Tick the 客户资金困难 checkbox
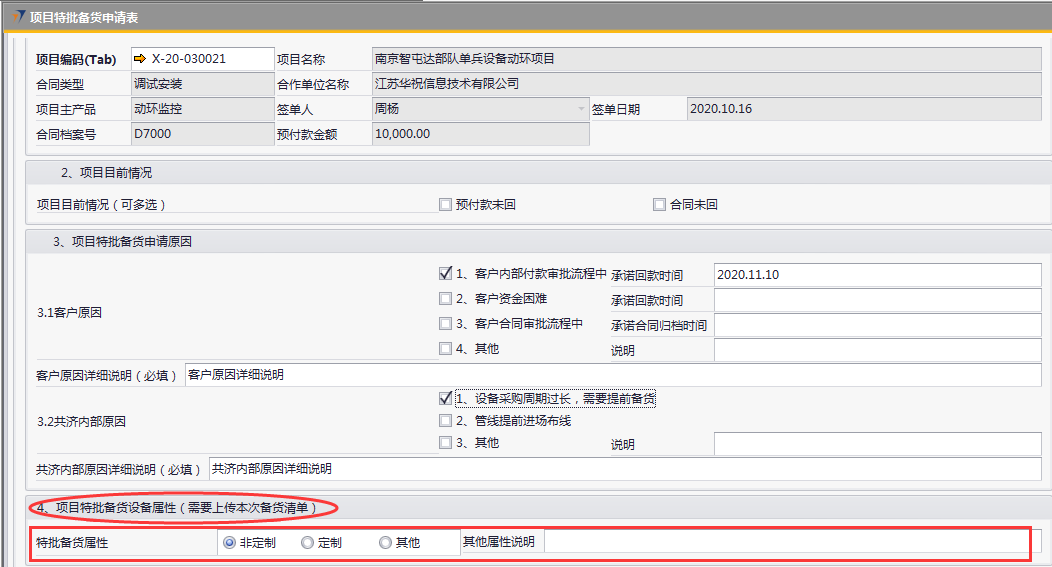The image size is (1052, 567). tap(446, 299)
